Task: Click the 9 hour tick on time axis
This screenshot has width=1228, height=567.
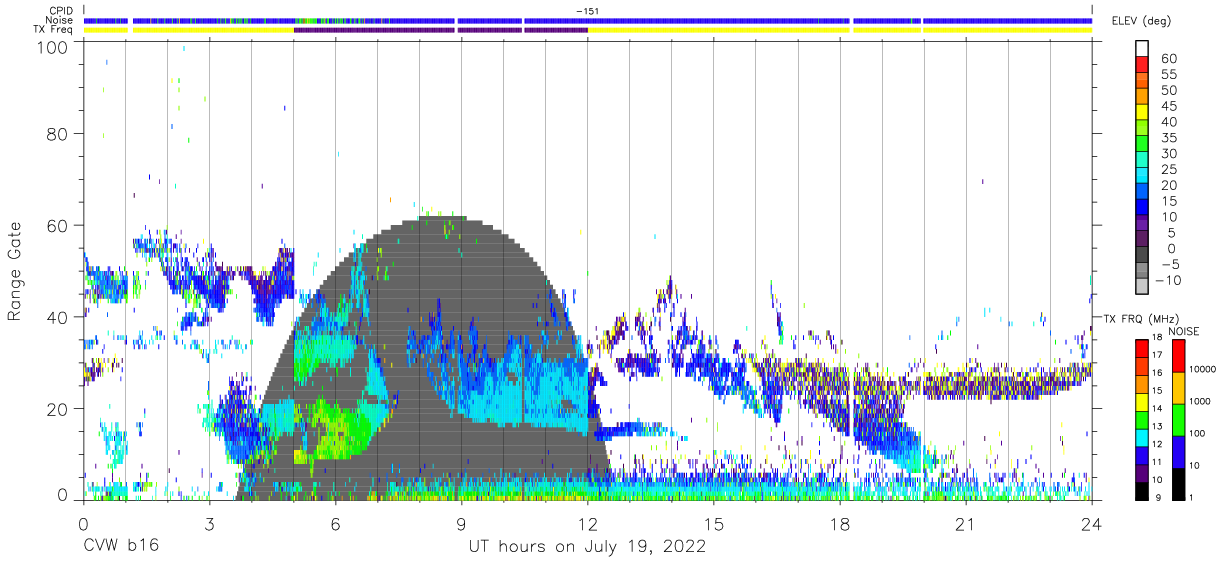Action: (461, 523)
